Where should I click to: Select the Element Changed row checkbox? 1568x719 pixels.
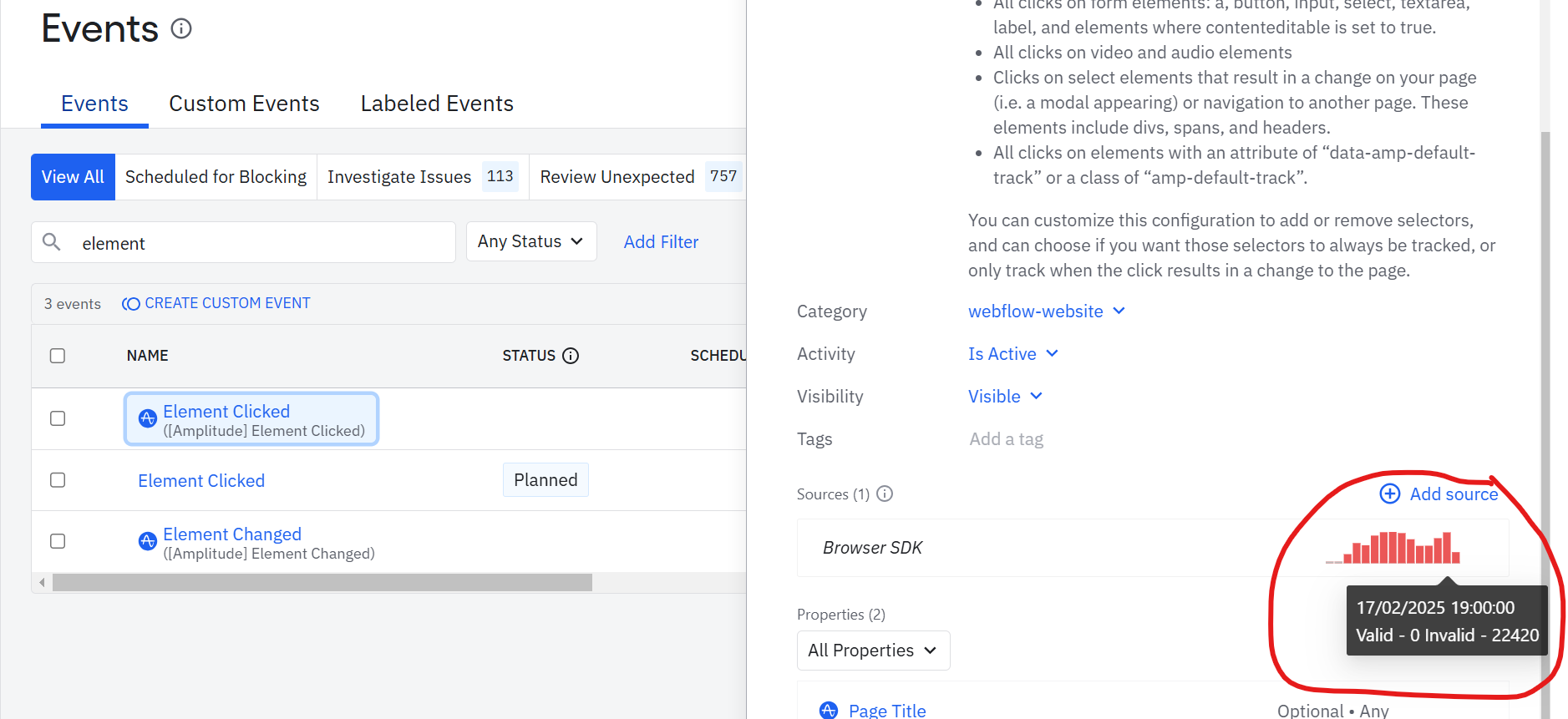click(58, 541)
